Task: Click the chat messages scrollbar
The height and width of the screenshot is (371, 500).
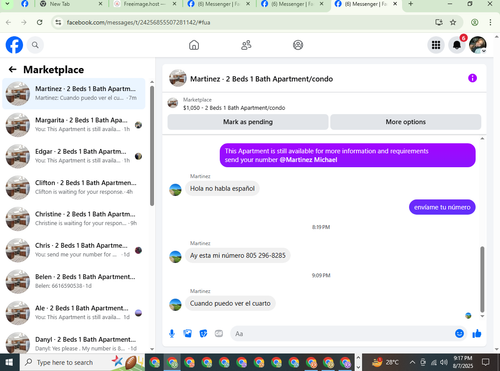Action: 482,279
